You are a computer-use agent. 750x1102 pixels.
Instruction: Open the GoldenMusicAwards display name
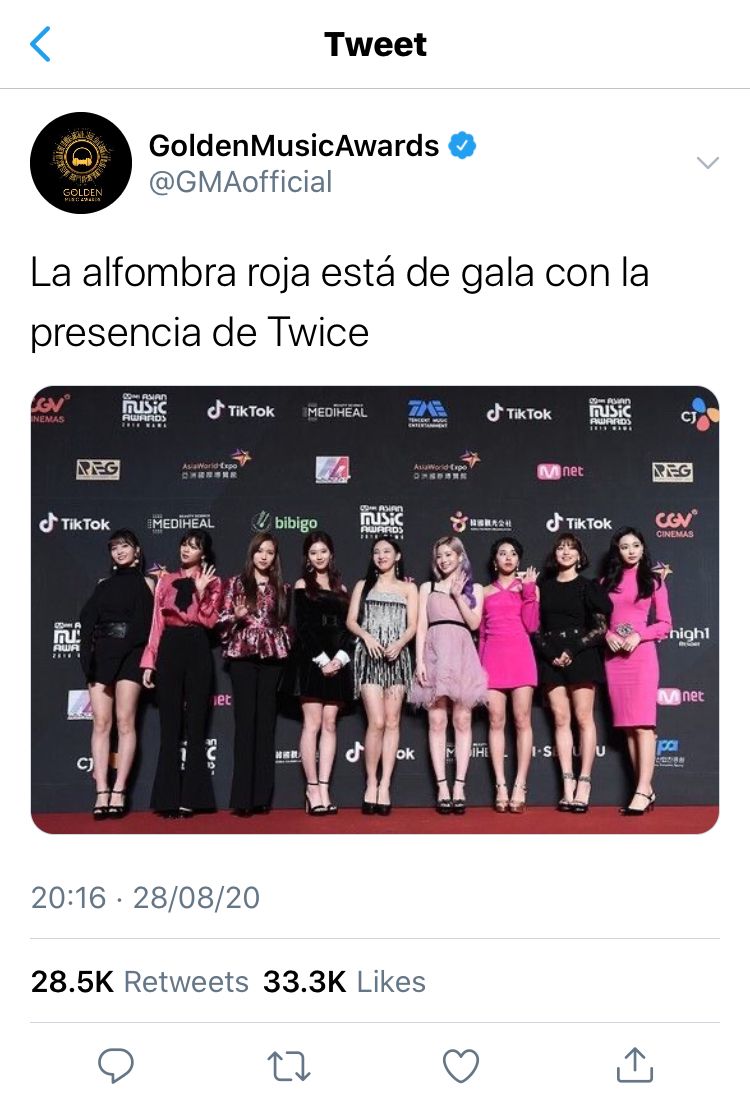(294, 145)
